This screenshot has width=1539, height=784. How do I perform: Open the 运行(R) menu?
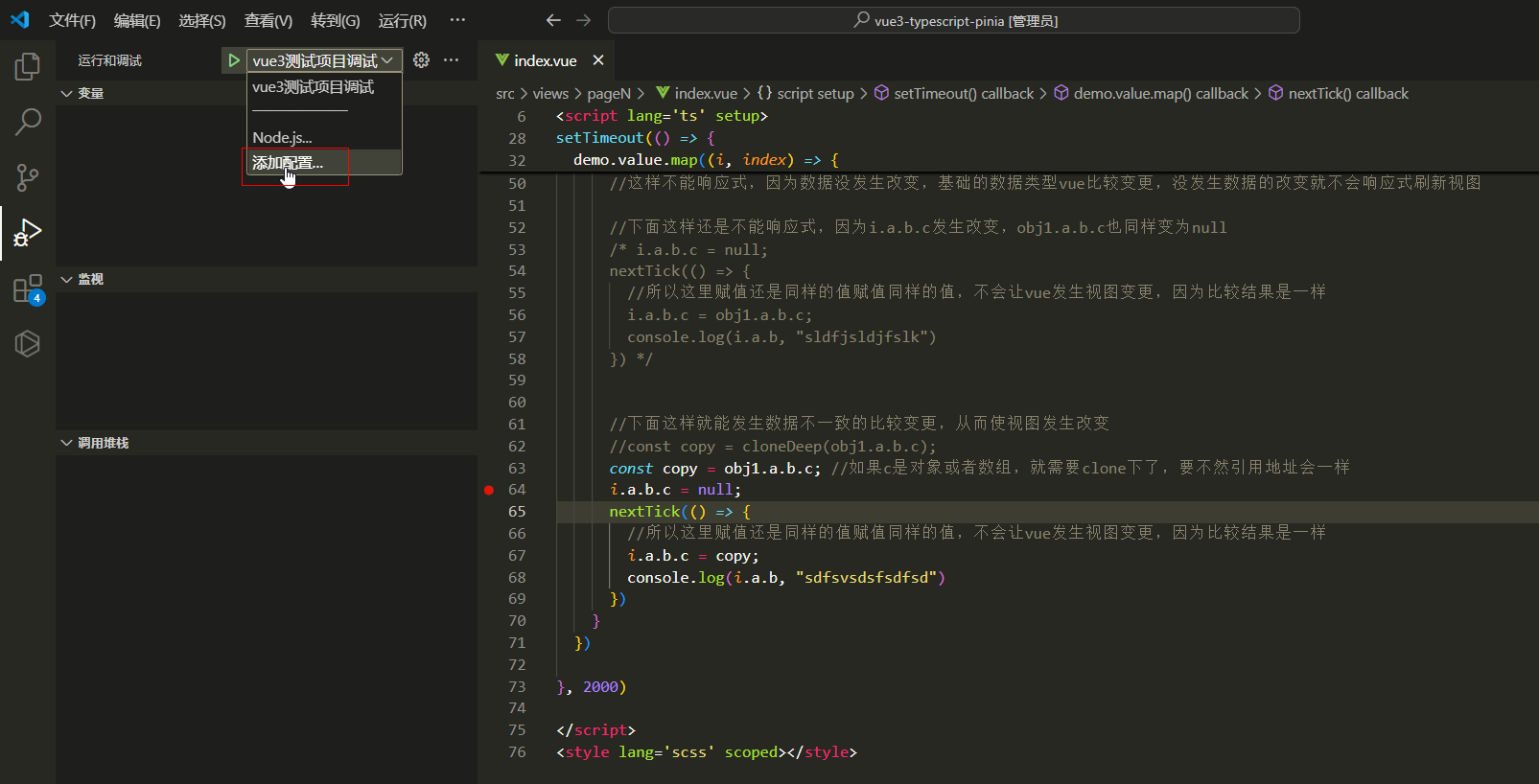pyautogui.click(x=403, y=20)
